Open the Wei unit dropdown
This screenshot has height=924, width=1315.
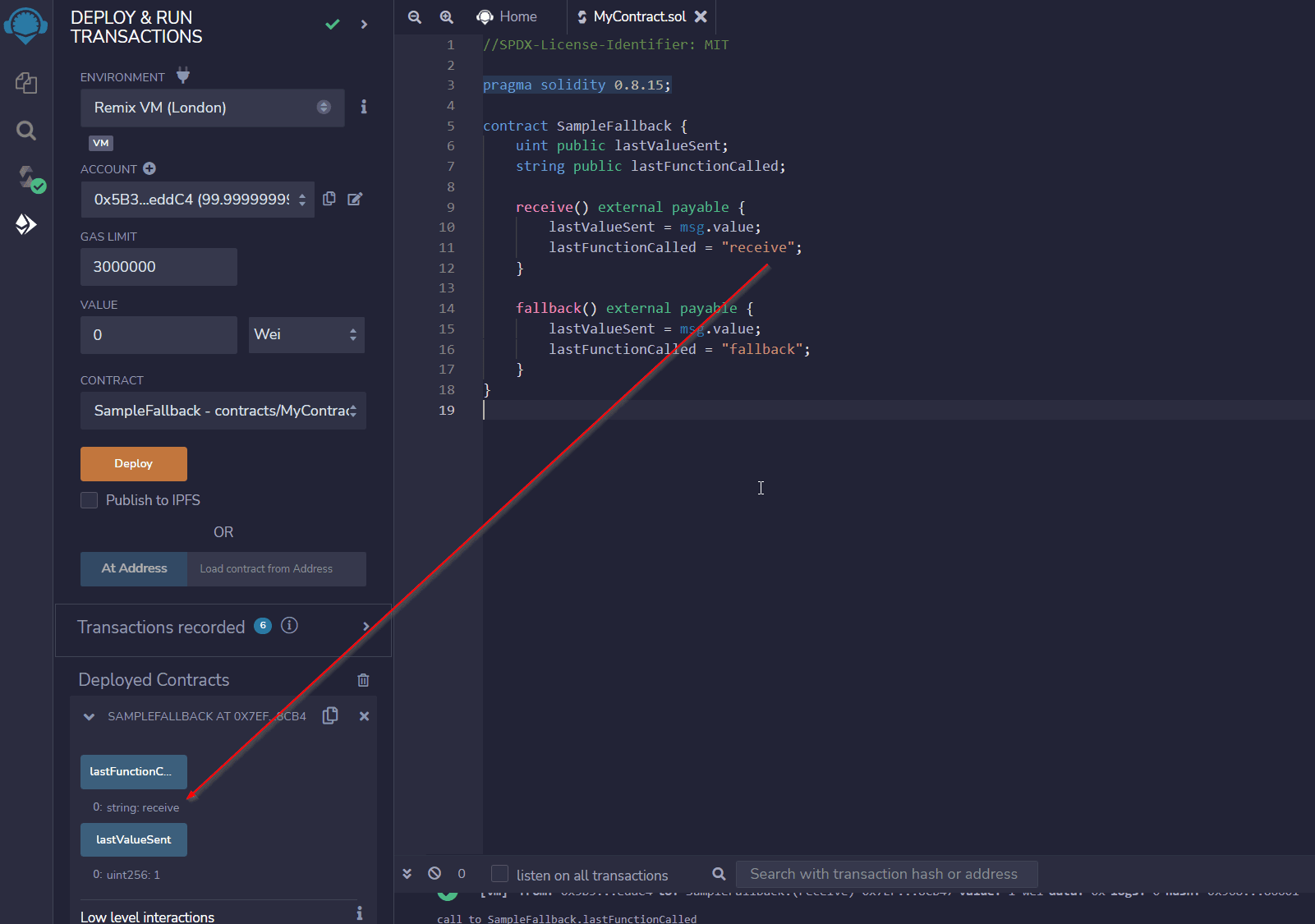tap(306, 335)
